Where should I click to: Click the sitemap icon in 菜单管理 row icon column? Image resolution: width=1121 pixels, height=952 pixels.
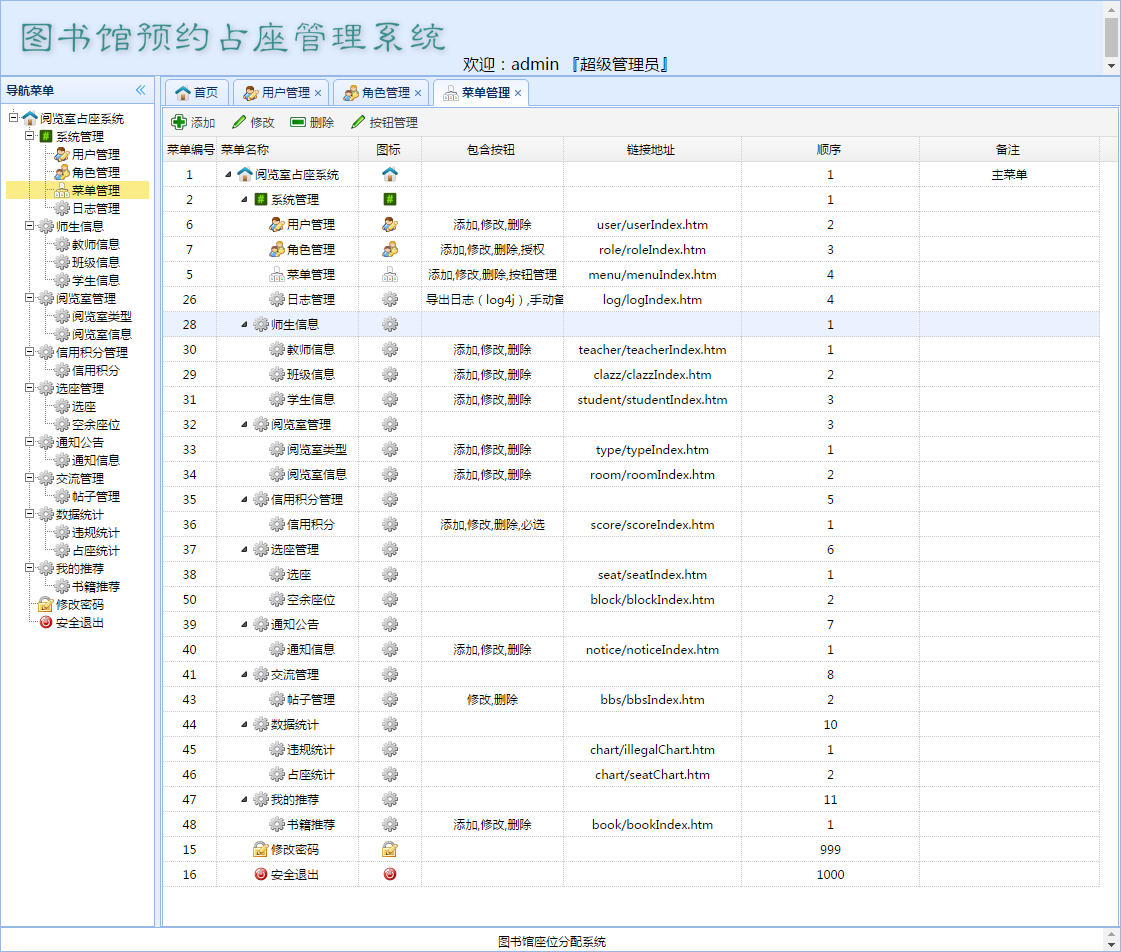click(390, 274)
